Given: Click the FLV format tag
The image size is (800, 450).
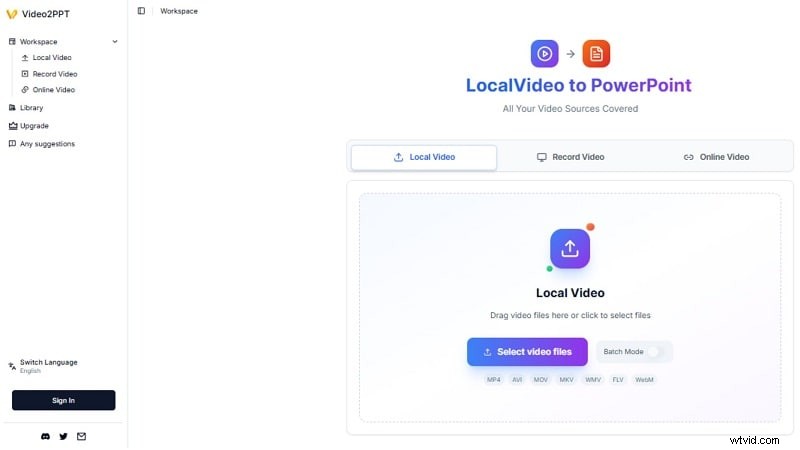Looking at the screenshot, I should 618,380.
